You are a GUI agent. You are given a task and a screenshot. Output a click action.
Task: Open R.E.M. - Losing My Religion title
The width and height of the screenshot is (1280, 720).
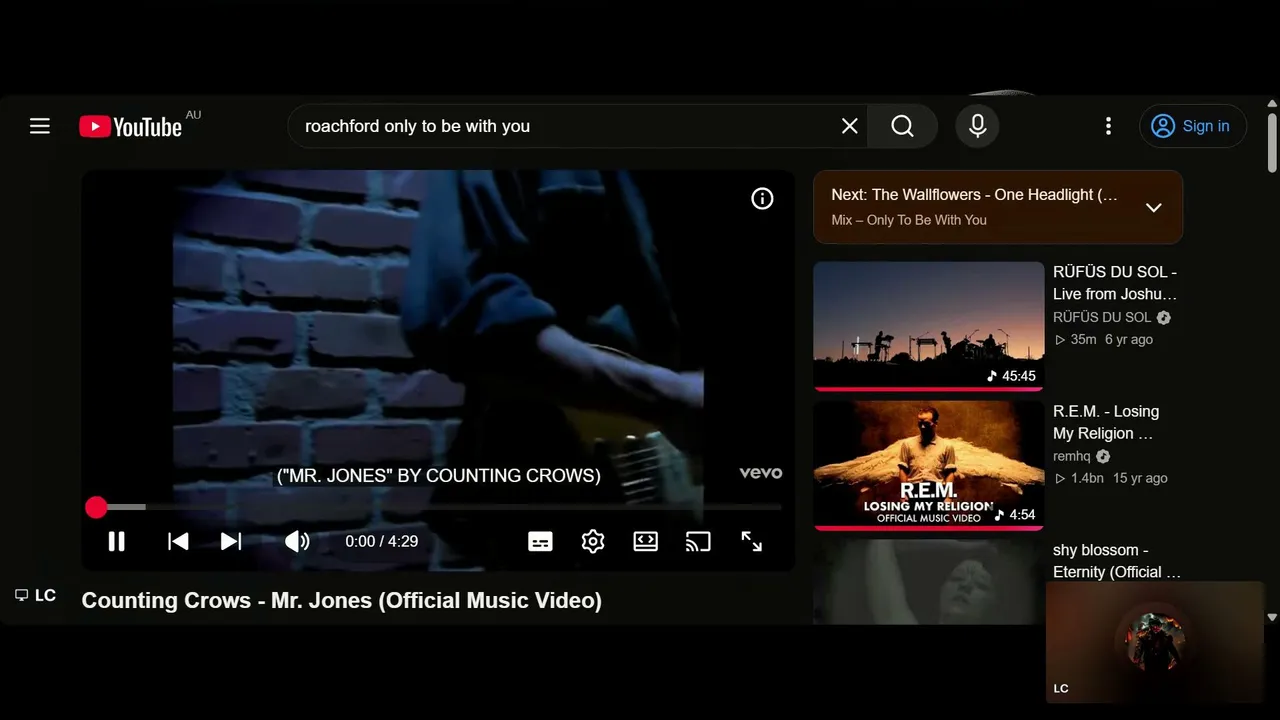(x=1106, y=422)
